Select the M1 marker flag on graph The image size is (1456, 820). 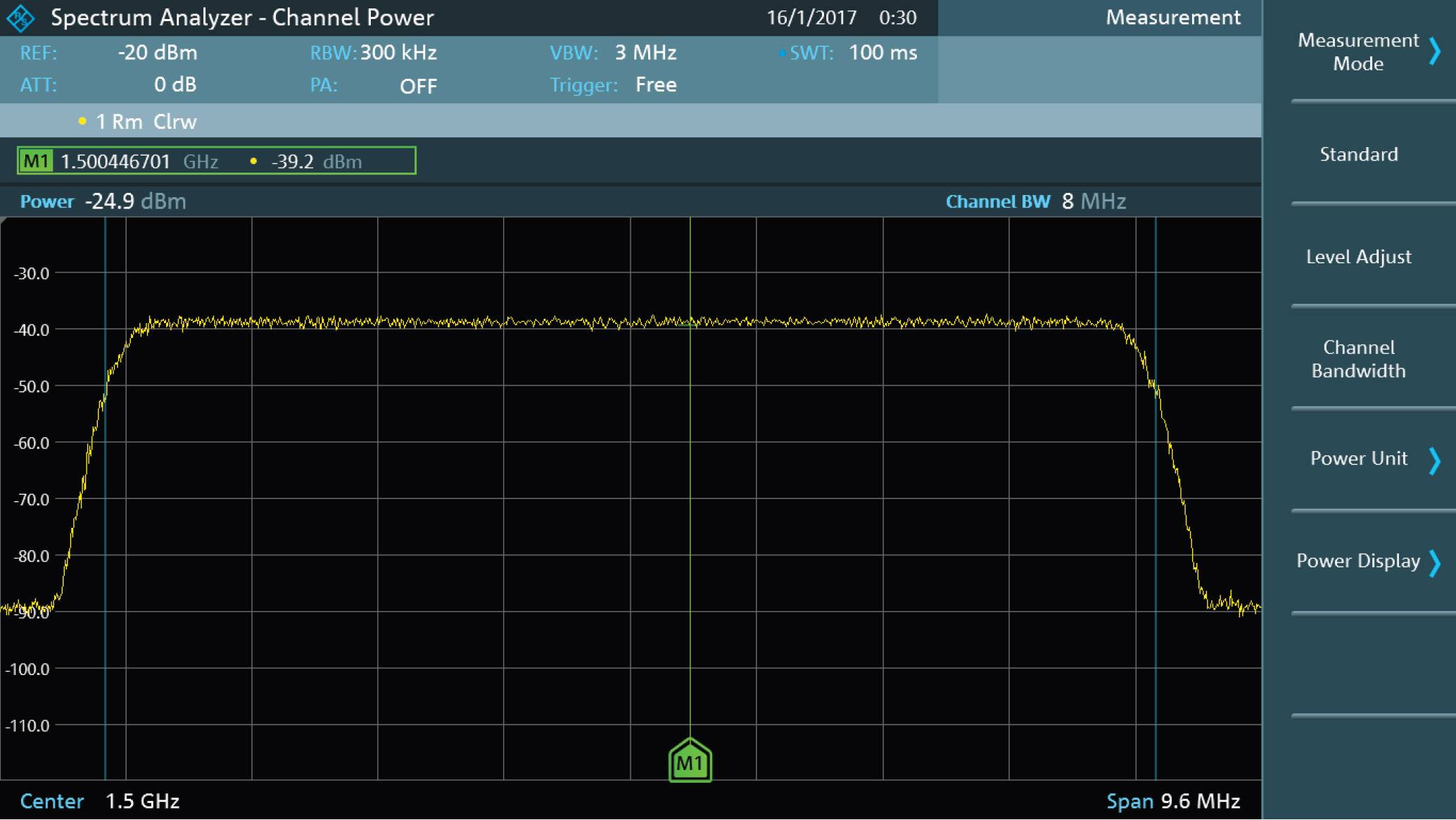(690, 761)
